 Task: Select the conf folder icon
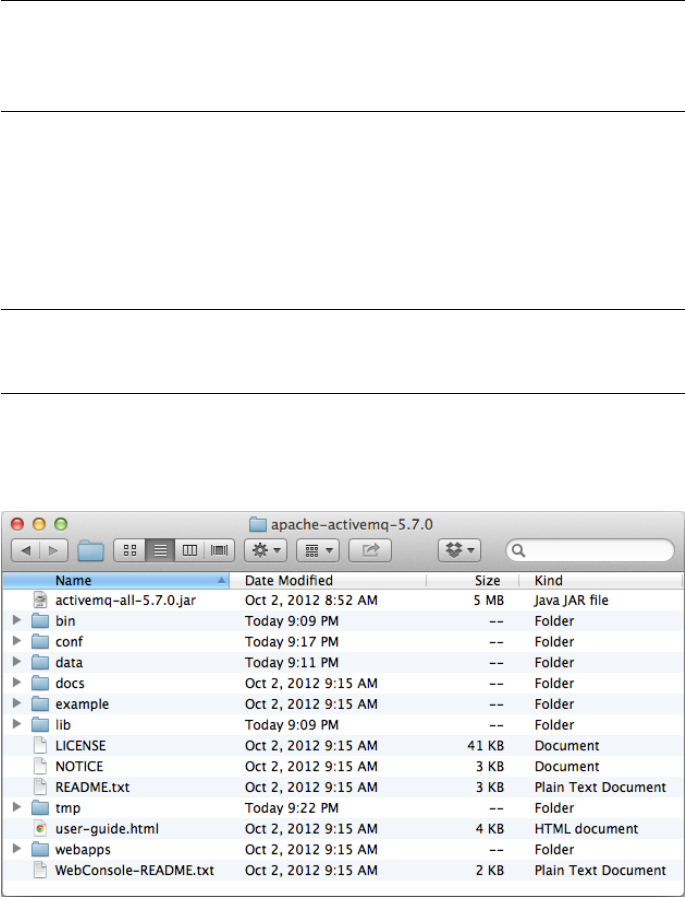pyautogui.click(x=40, y=642)
